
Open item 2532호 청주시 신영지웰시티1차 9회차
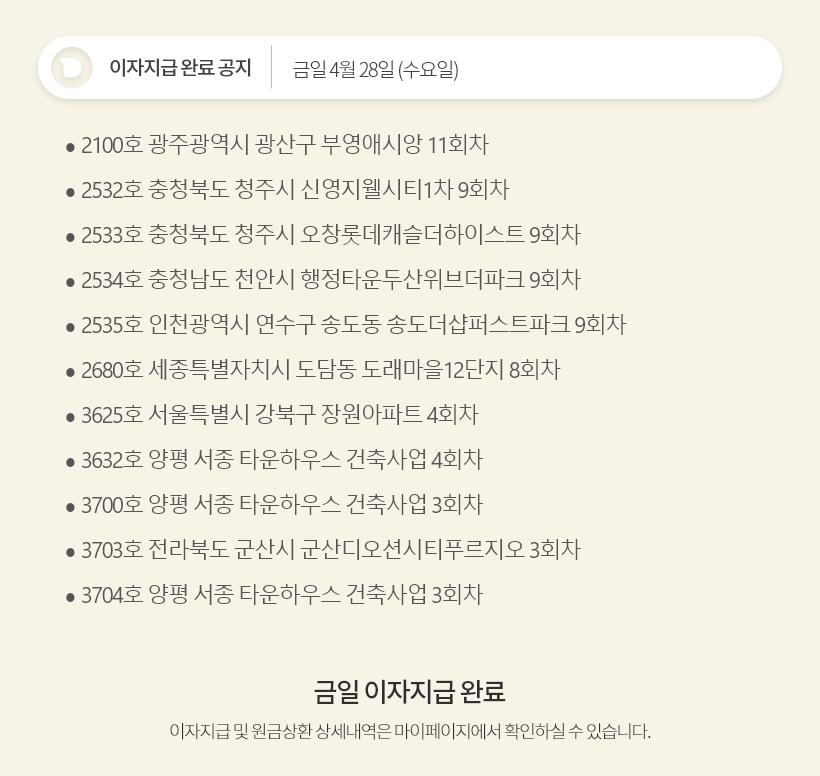295,190
